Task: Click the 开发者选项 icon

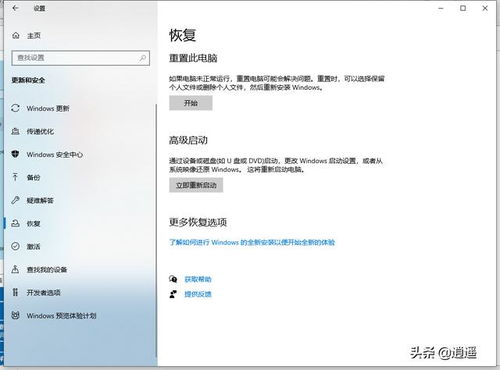Action: pyautogui.click(x=15, y=292)
